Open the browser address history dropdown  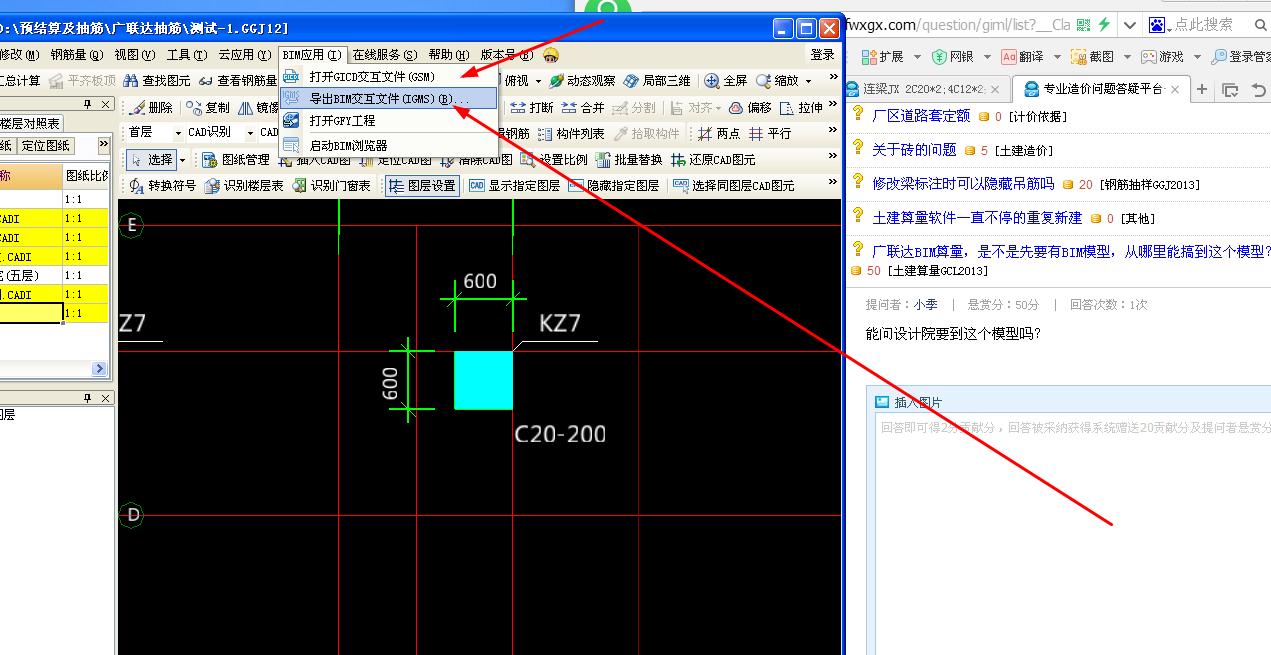pos(1129,25)
